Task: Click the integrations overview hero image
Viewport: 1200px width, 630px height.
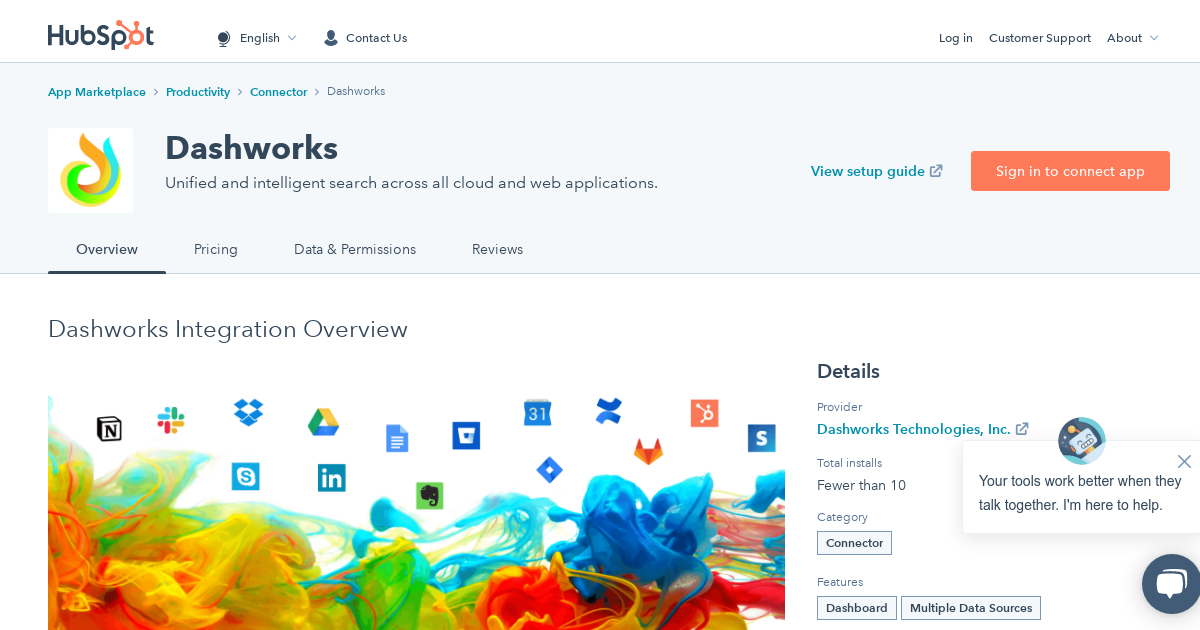Action: 416,512
